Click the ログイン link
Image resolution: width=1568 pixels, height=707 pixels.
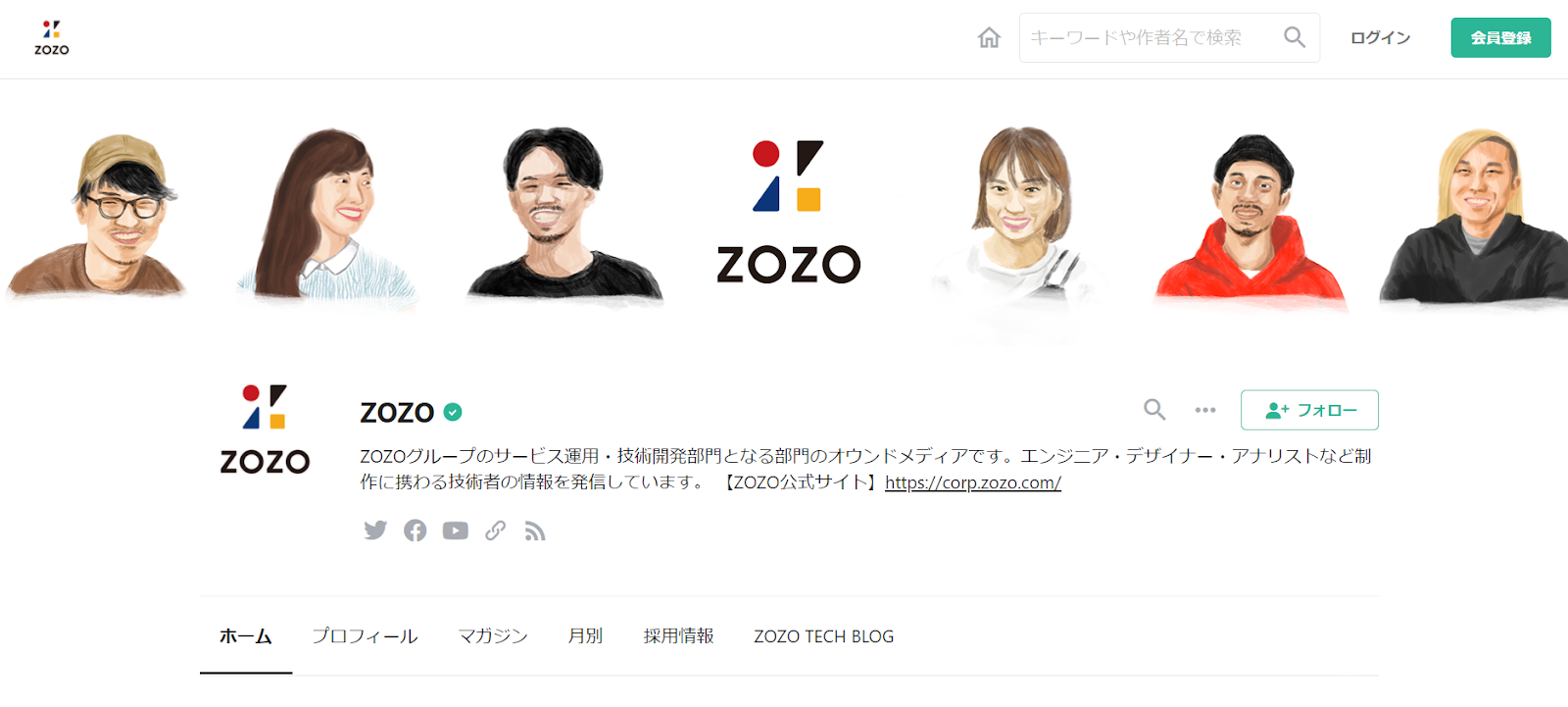1380,37
